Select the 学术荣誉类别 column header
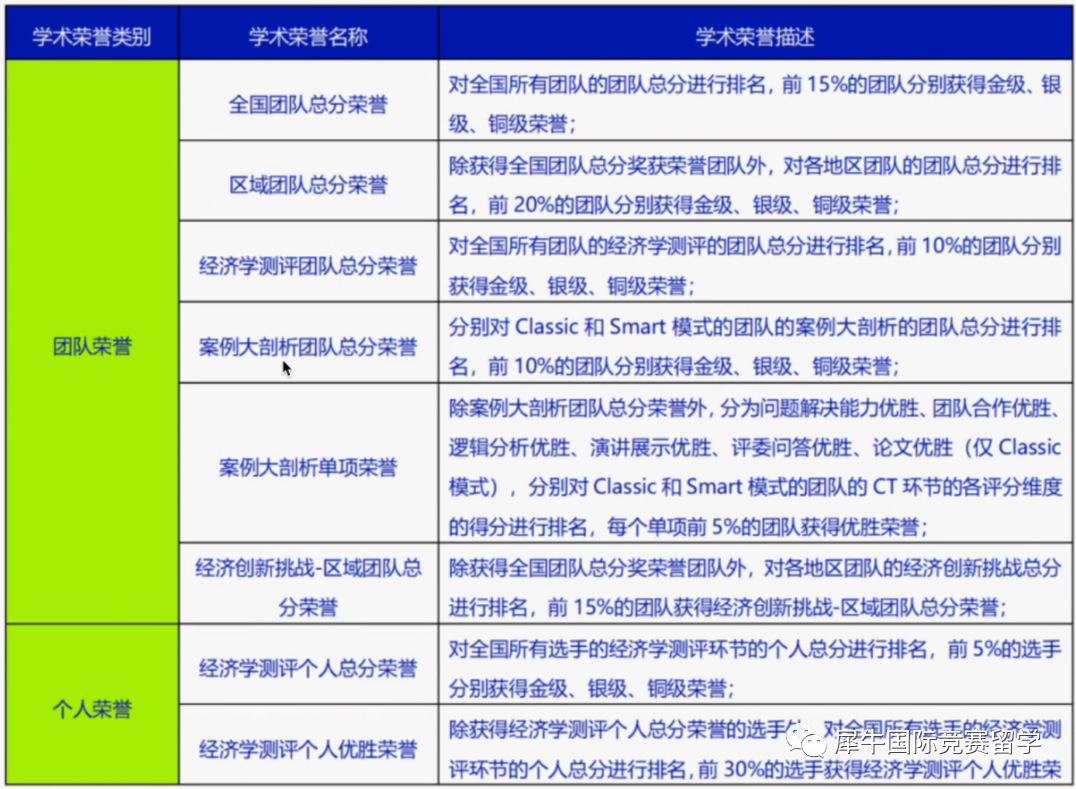Image resolution: width=1076 pixels, height=789 pixels. click(x=92, y=37)
